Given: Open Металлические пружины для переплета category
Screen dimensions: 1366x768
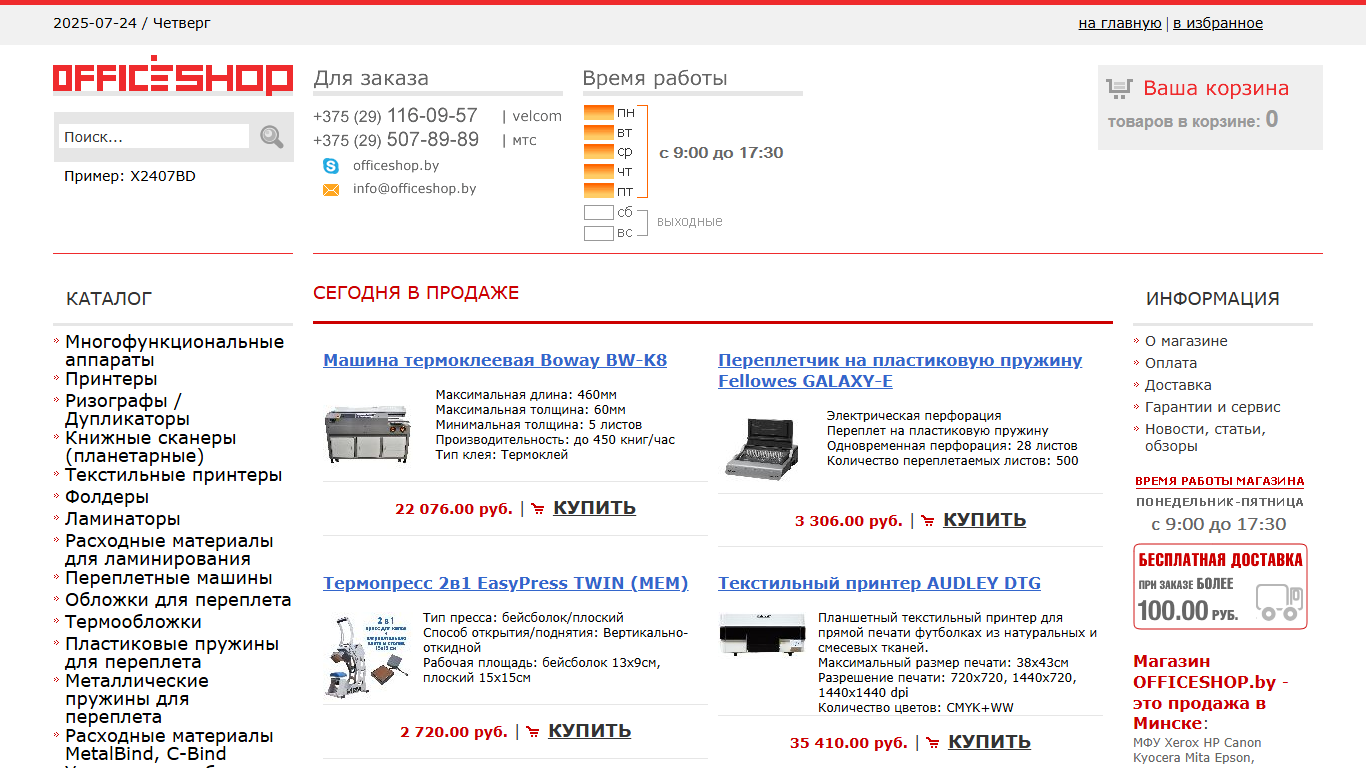Looking at the screenshot, I should (x=137, y=699).
